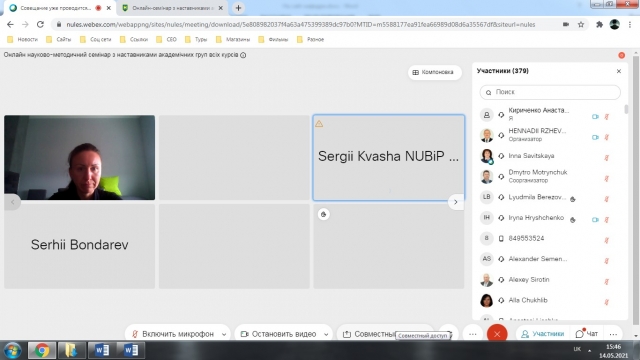This screenshot has height=360, width=640.
Task: Open the Чат panel
Action: [587, 334]
